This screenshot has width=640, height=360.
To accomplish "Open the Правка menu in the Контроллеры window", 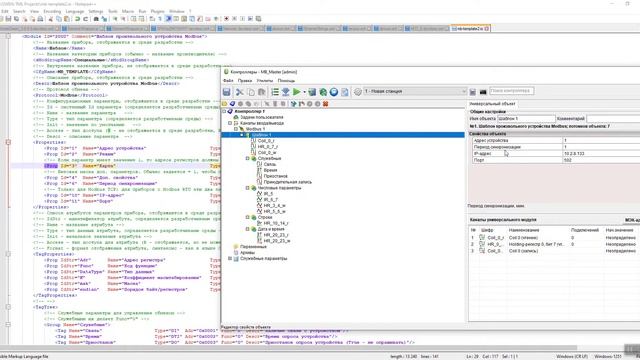I will tap(245, 81).
